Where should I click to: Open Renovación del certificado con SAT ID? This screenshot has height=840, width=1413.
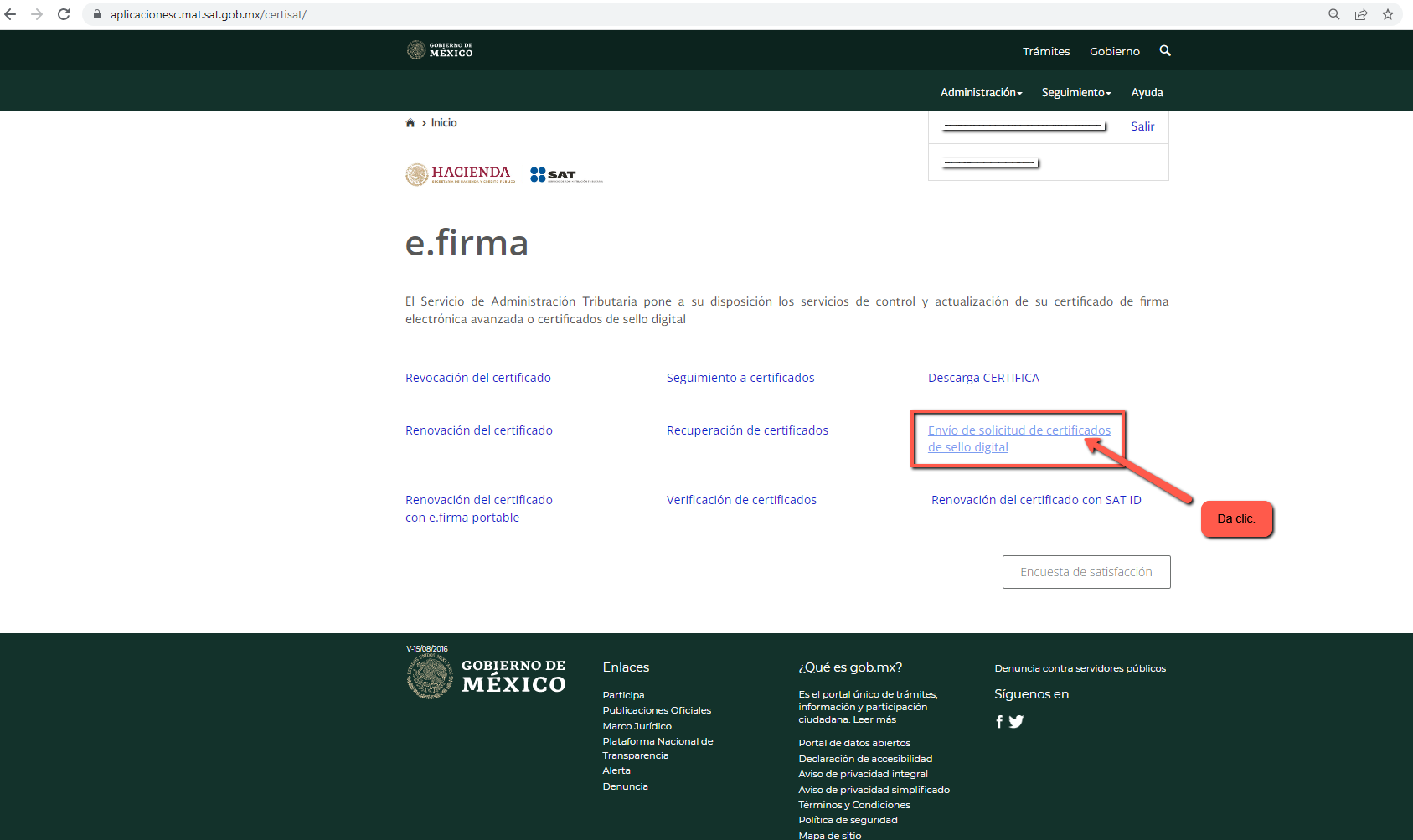1036,500
